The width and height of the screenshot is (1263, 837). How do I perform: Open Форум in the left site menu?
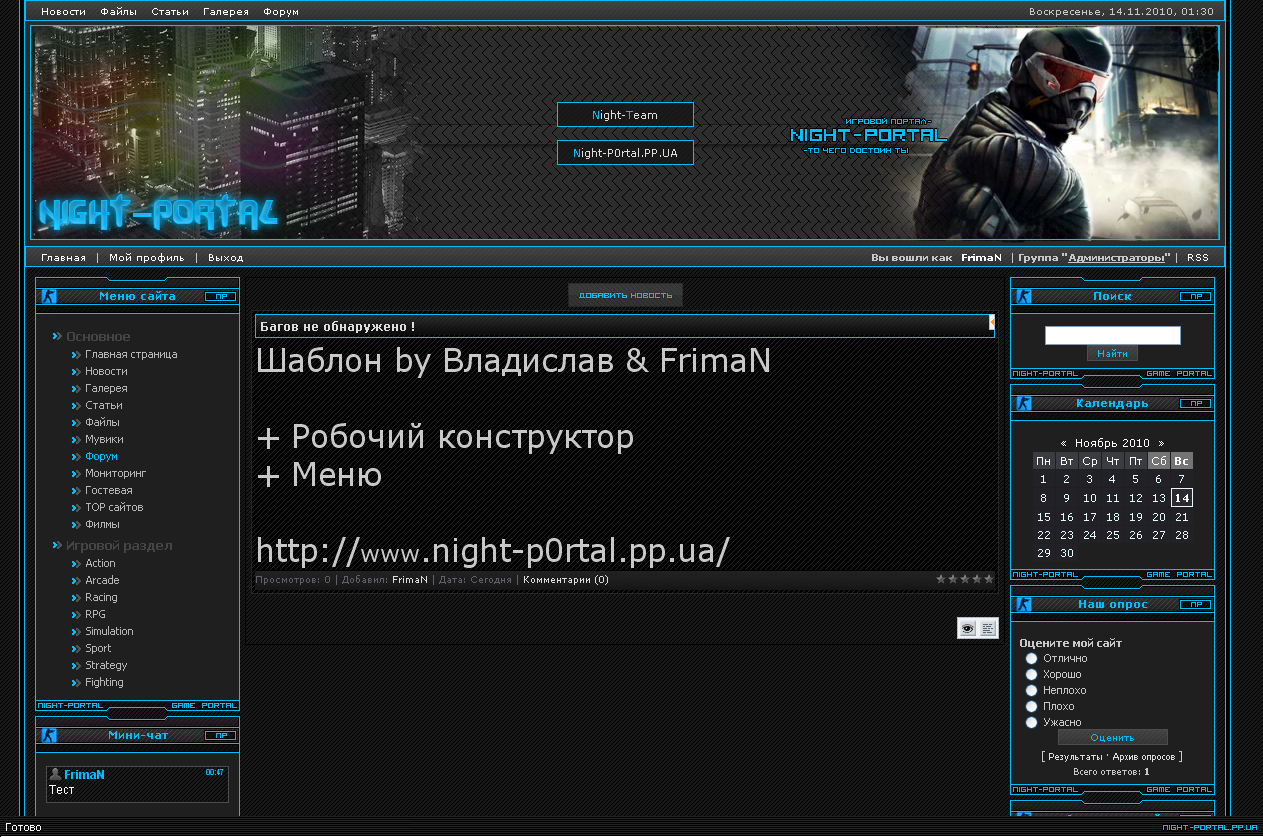(101, 456)
